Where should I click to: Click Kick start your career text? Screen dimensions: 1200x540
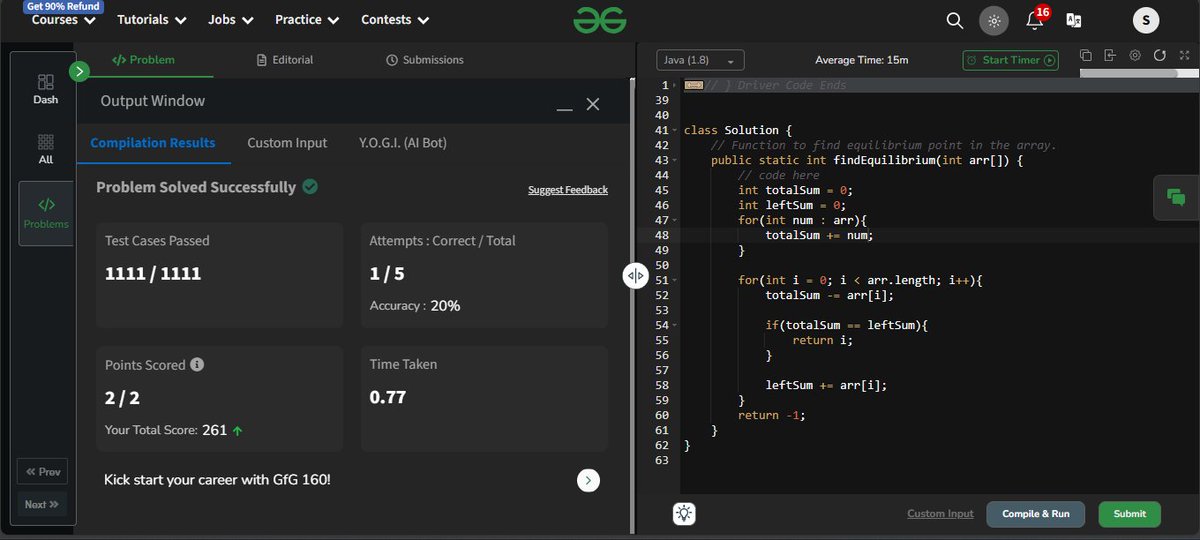click(x=217, y=480)
